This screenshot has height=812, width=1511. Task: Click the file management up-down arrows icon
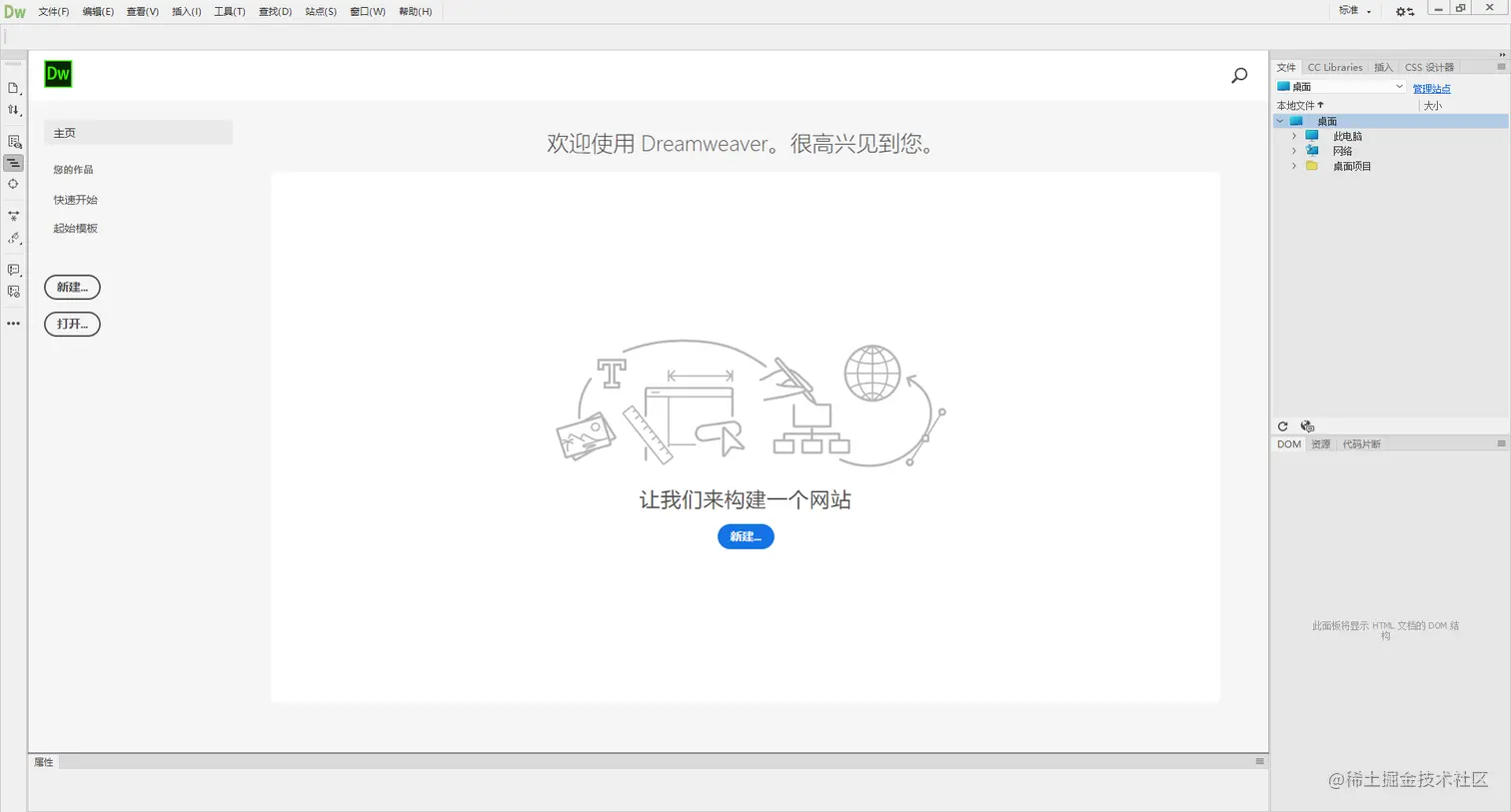point(13,110)
